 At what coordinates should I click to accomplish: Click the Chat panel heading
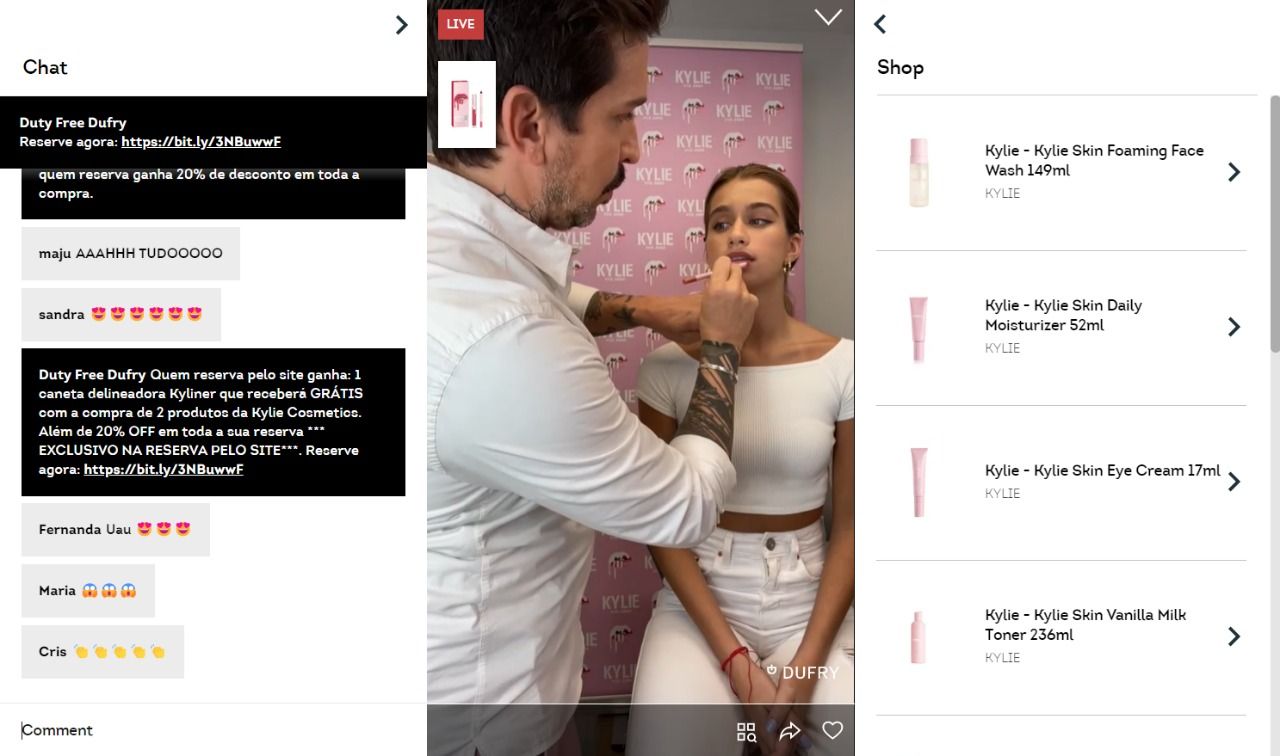point(45,67)
